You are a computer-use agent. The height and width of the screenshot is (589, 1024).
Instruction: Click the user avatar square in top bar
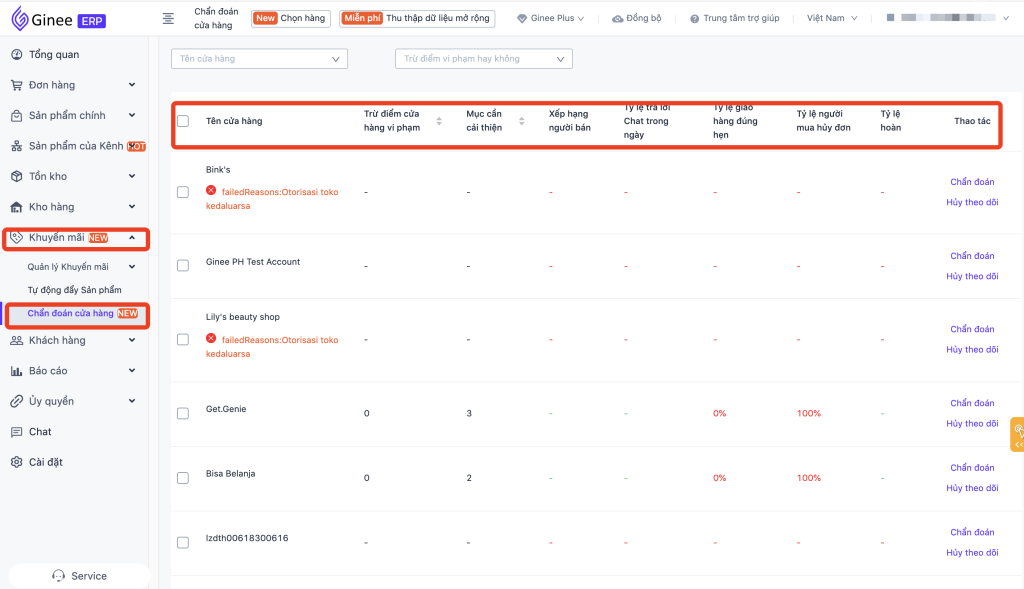point(890,18)
